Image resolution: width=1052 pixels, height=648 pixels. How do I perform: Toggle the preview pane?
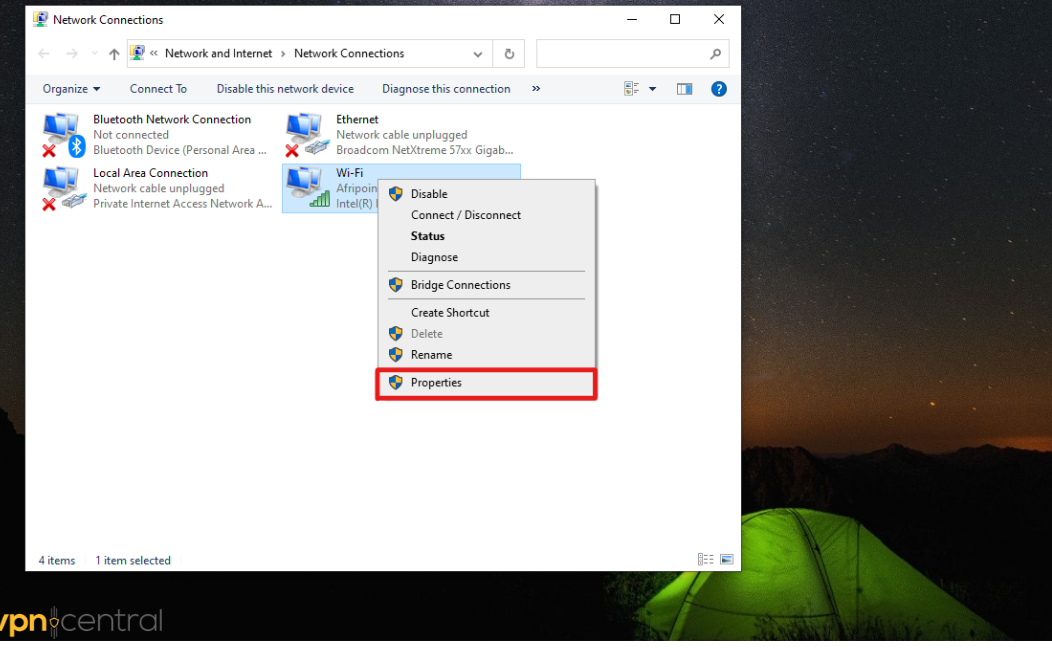[685, 88]
